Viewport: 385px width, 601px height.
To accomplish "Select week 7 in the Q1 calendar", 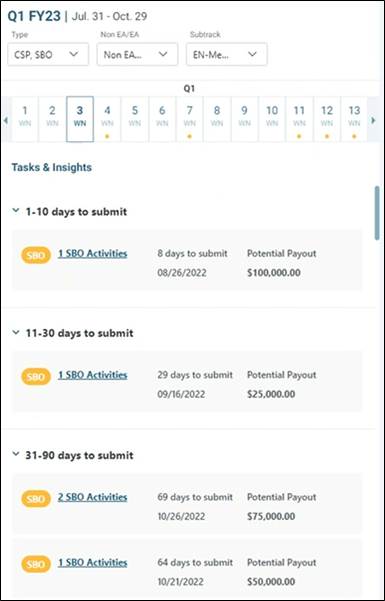I will click(189, 119).
